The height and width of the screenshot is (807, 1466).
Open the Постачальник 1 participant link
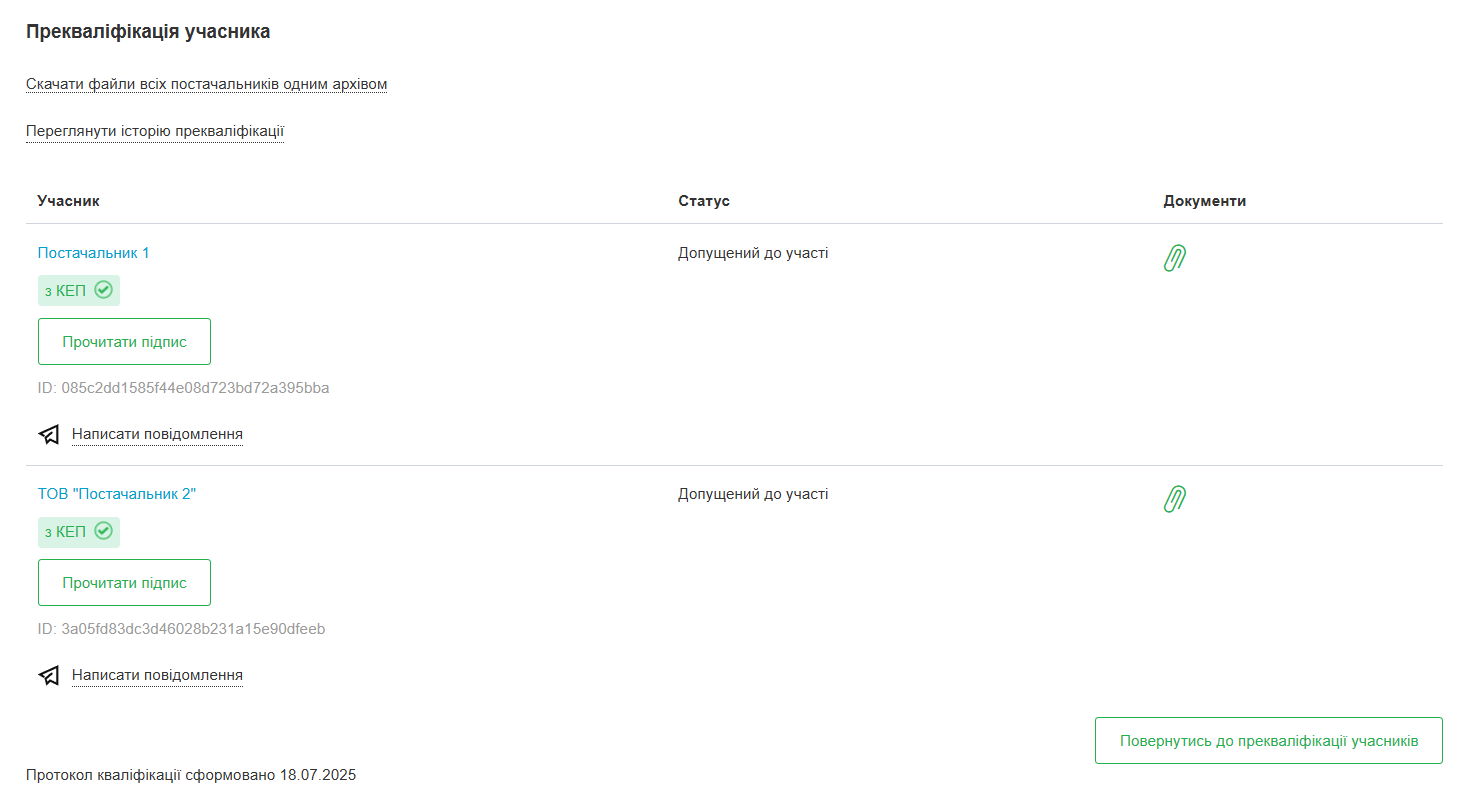pyautogui.click(x=94, y=253)
